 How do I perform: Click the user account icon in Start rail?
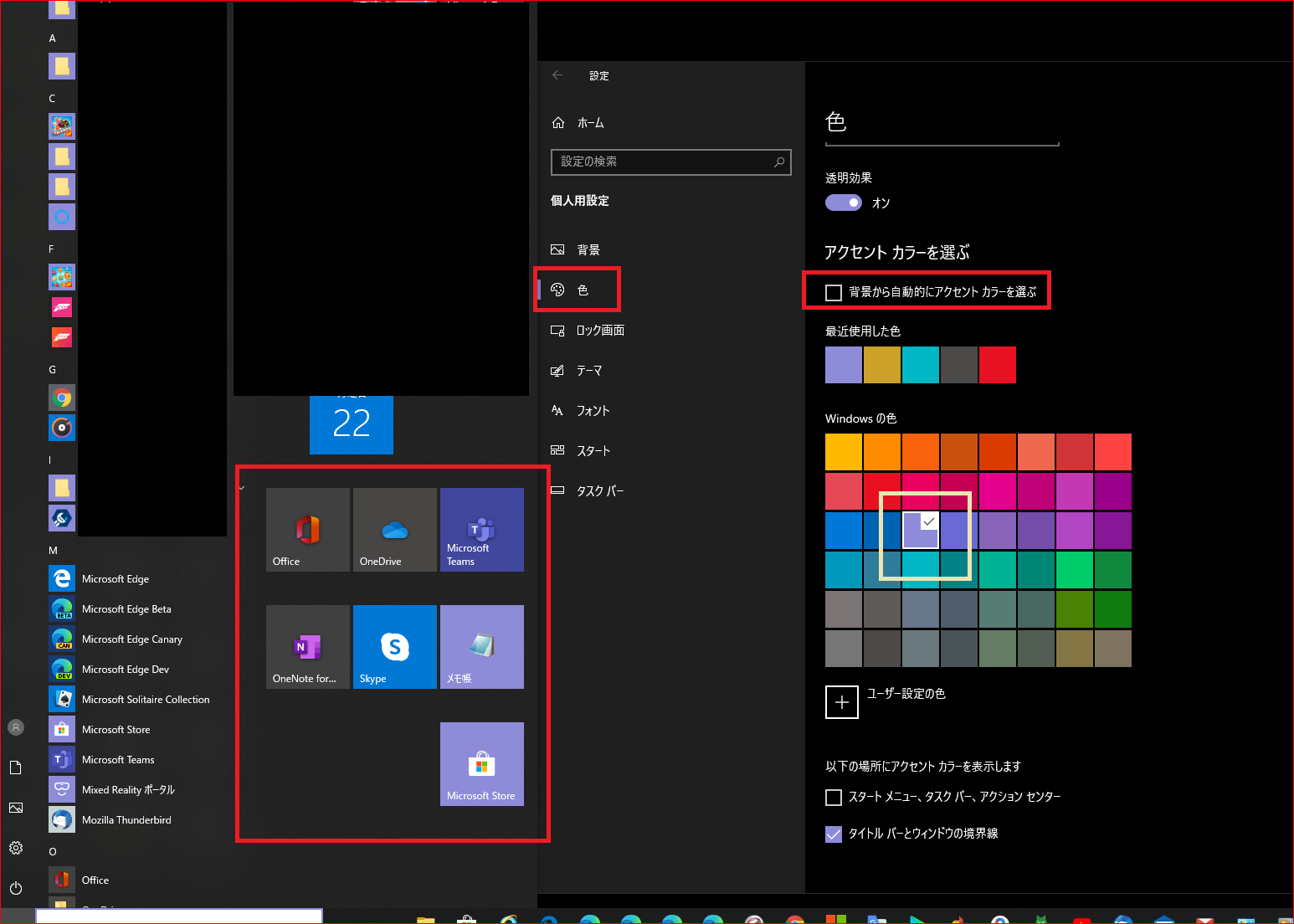point(16,727)
